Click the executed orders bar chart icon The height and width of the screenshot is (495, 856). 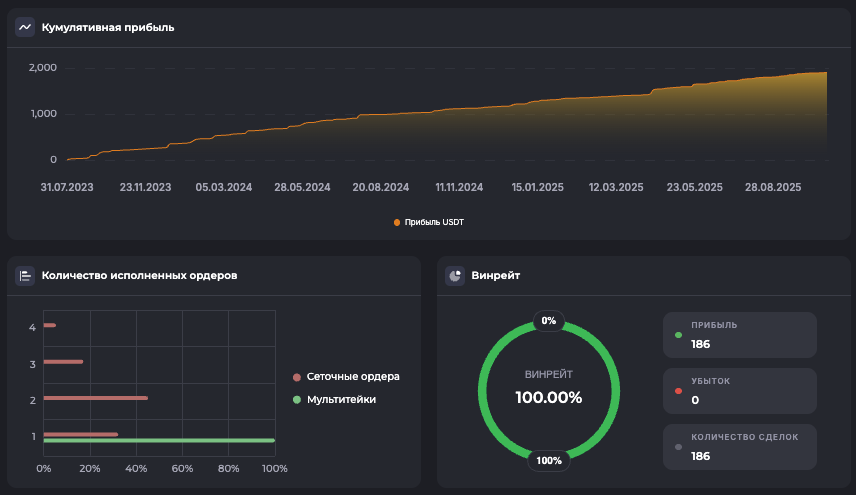coord(25,275)
